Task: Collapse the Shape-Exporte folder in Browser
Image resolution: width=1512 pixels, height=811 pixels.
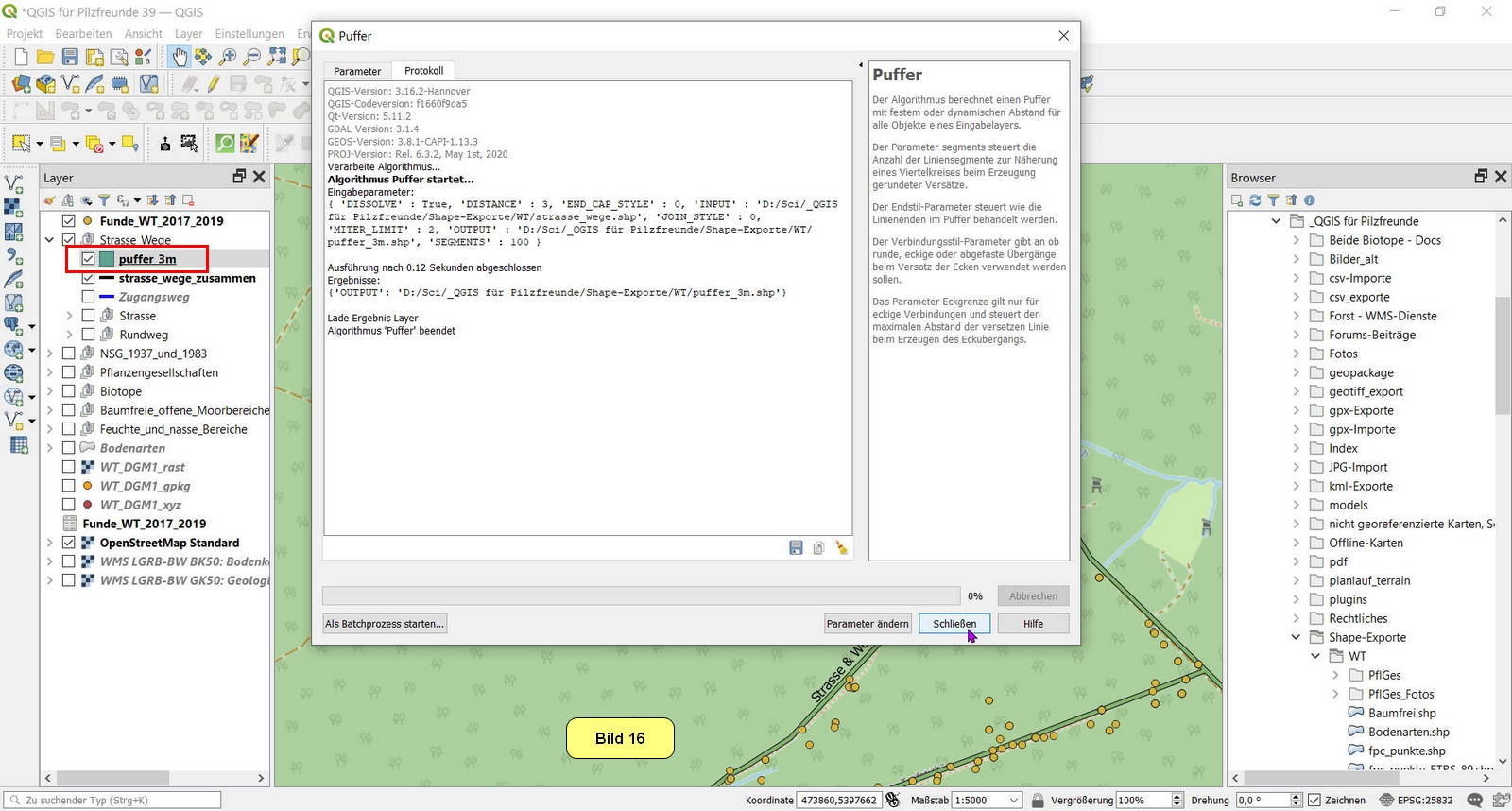Action: coord(1296,637)
